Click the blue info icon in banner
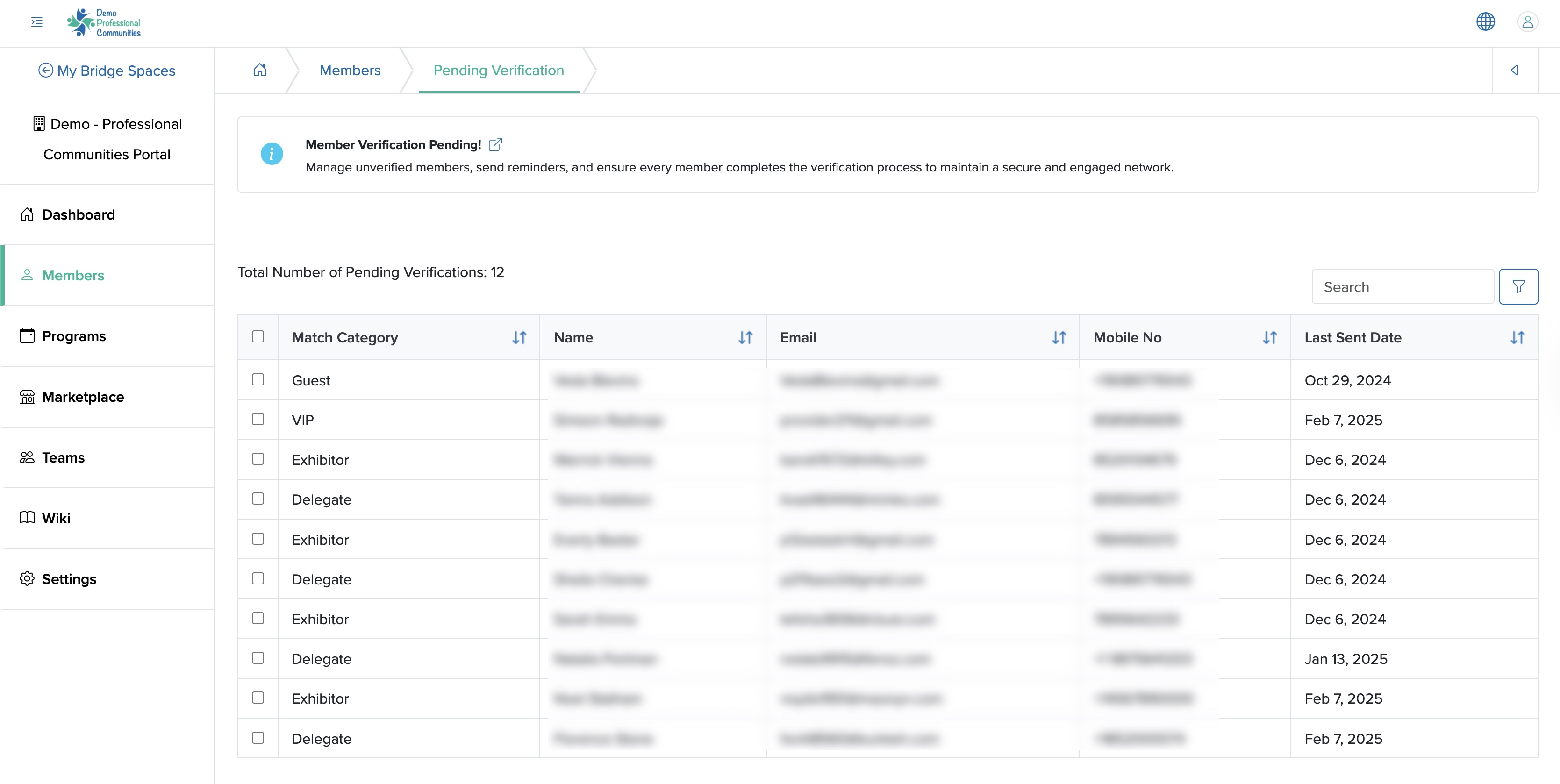 click(x=272, y=154)
